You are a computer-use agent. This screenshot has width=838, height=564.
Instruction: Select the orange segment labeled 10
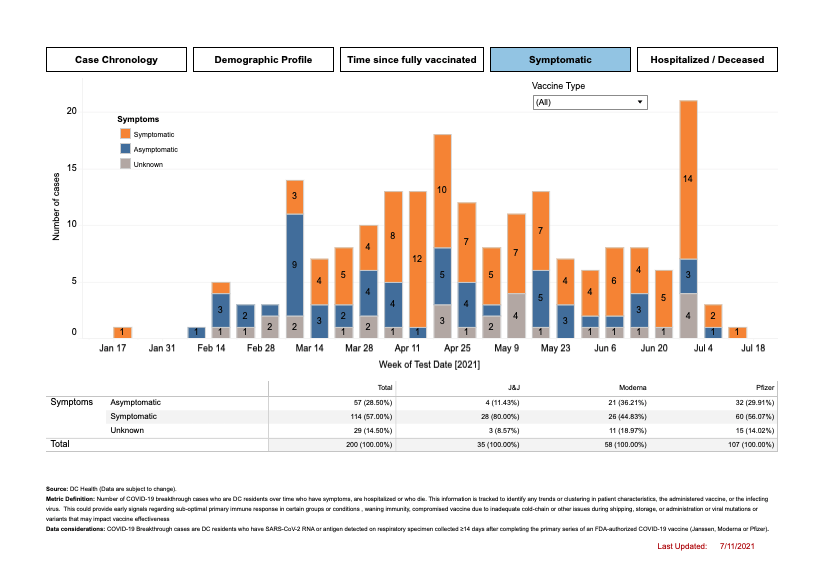tap(442, 190)
